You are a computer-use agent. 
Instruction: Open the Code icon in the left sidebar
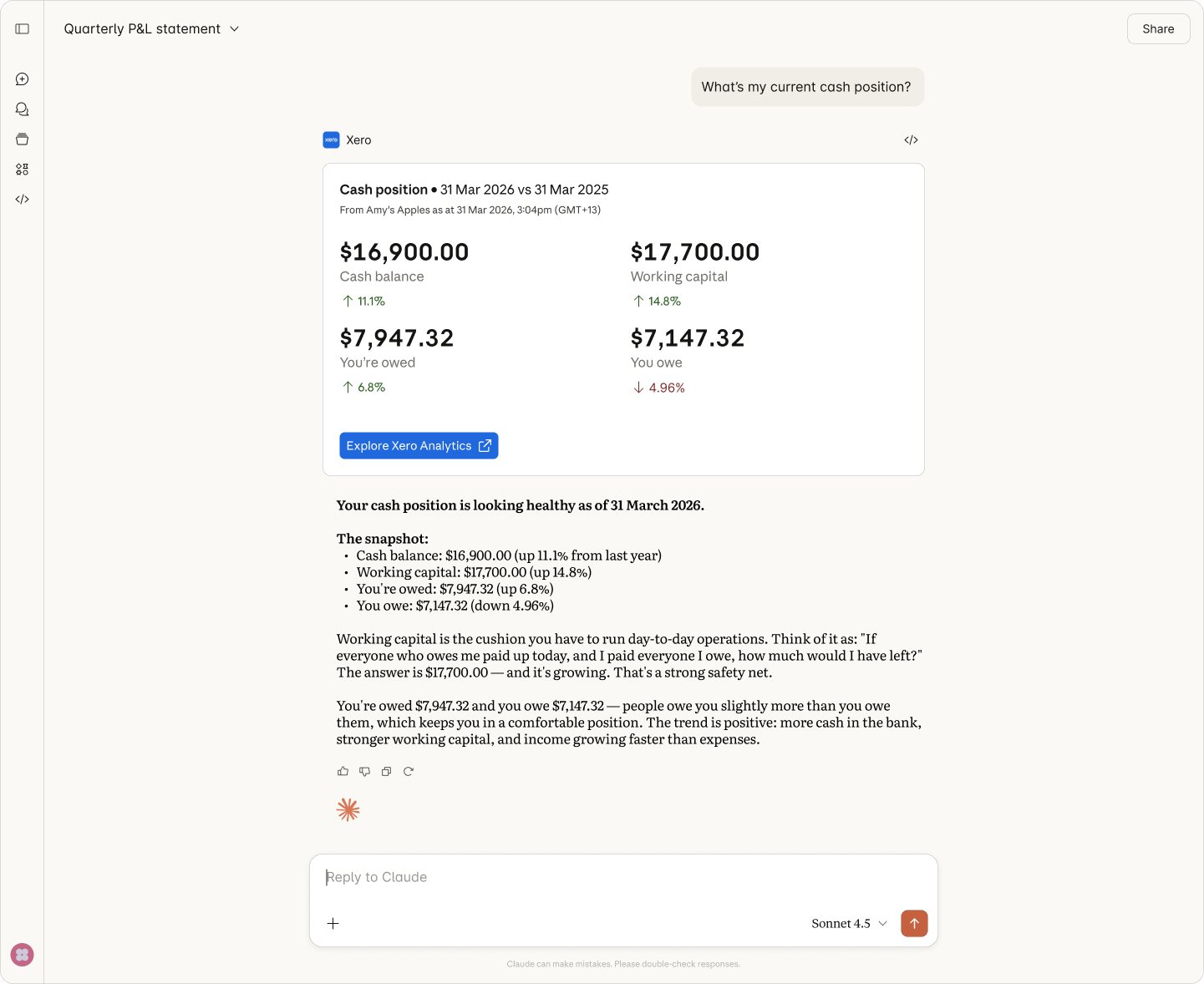[x=23, y=200]
